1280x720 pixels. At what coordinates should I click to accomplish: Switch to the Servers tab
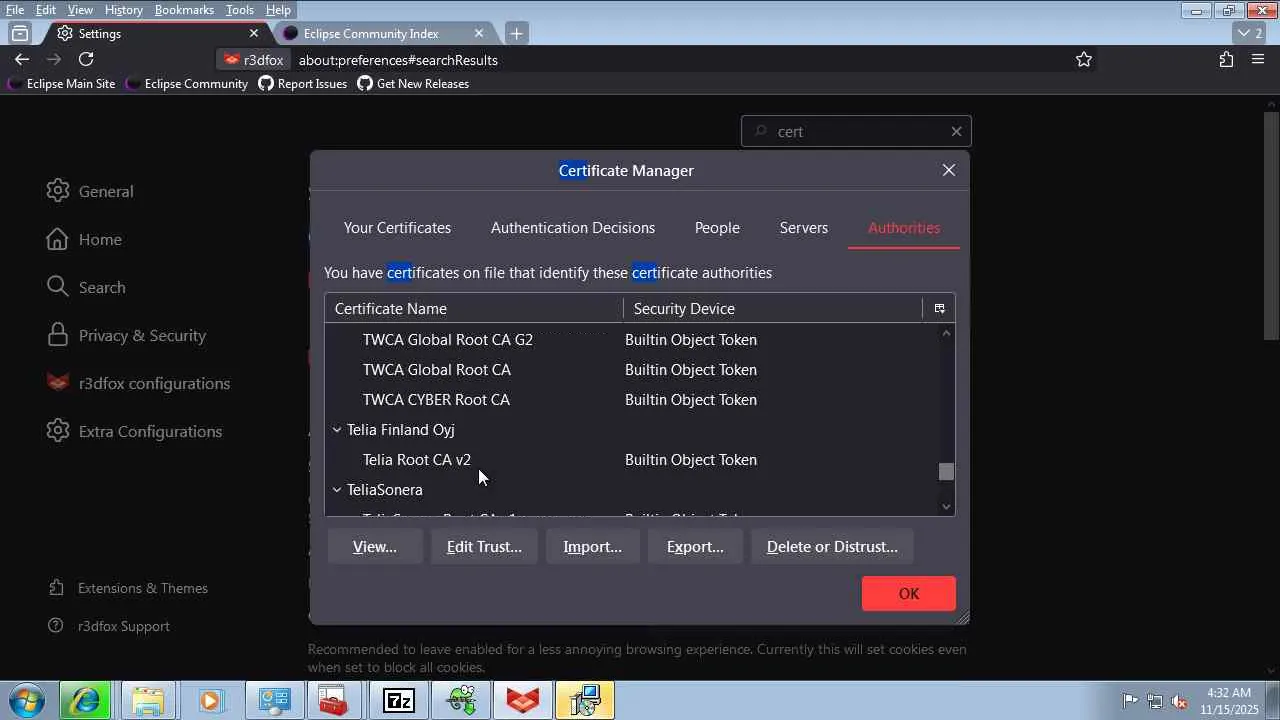[x=804, y=228]
